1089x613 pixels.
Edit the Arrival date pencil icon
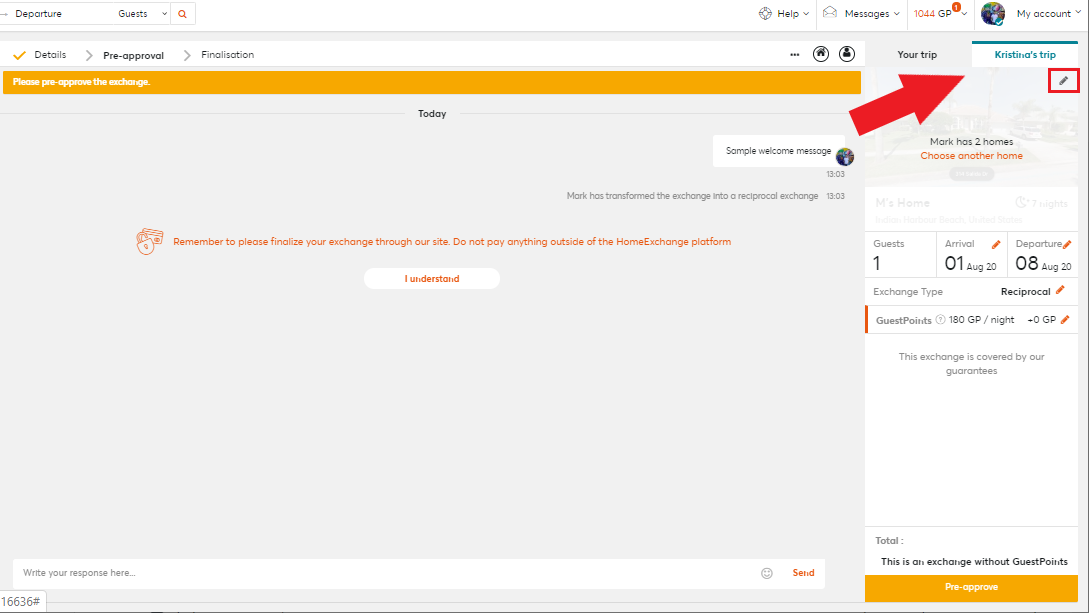coord(996,244)
